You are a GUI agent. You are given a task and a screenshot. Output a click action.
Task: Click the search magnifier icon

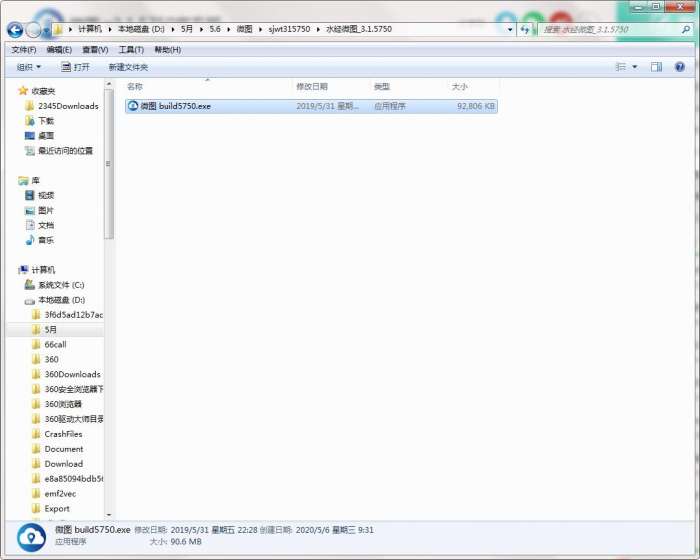pyautogui.click(x=685, y=29)
